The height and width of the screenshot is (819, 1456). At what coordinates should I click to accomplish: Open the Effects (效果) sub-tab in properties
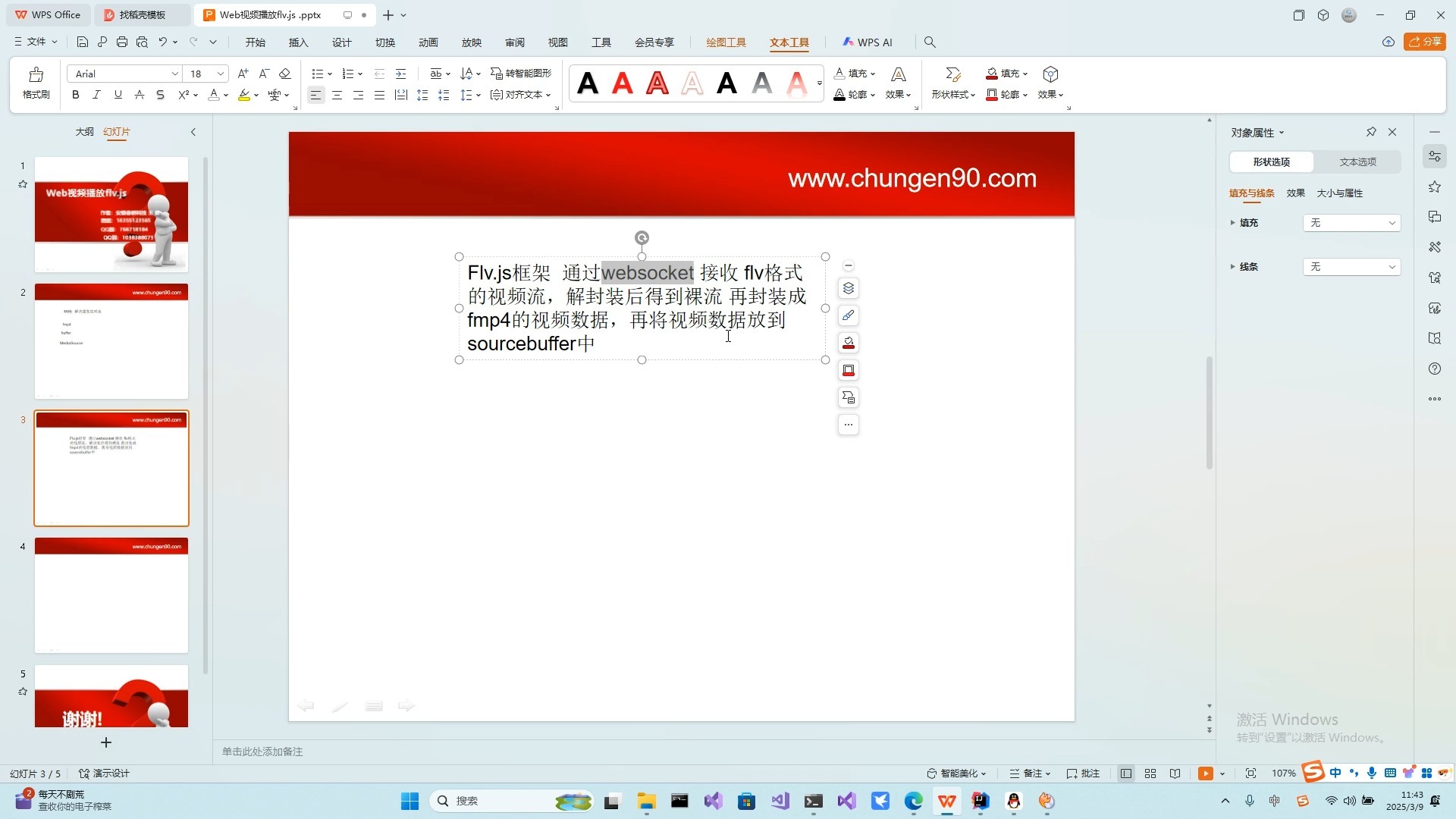pyautogui.click(x=1295, y=193)
